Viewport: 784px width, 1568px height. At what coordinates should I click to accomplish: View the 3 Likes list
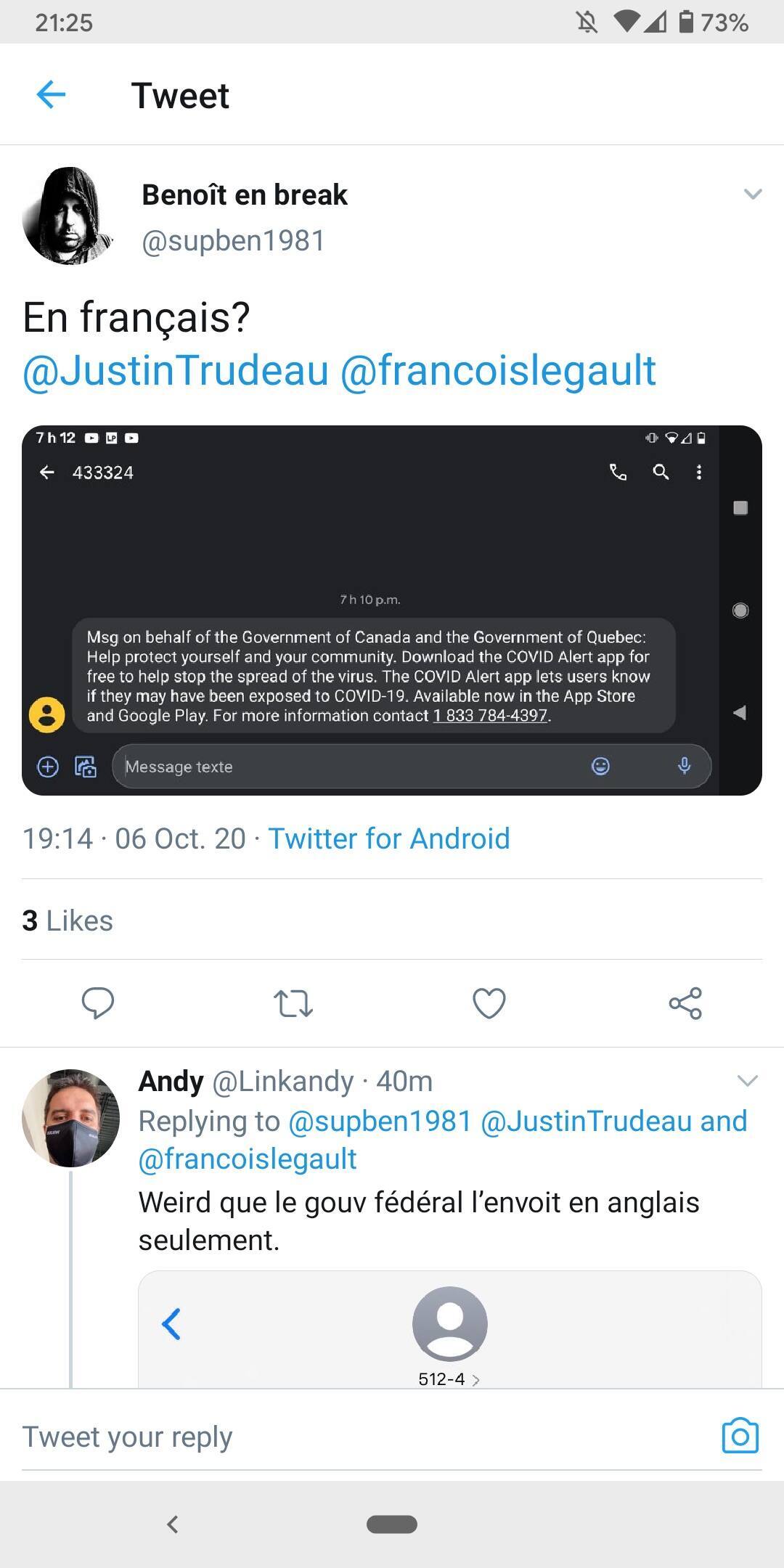click(x=68, y=920)
